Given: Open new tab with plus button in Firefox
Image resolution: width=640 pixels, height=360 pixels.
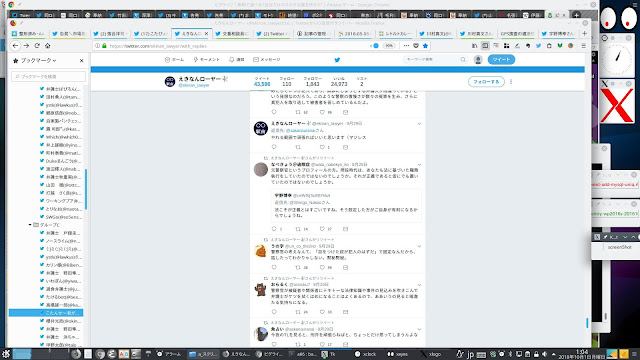Looking at the screenshot, I should coord(584,33).
